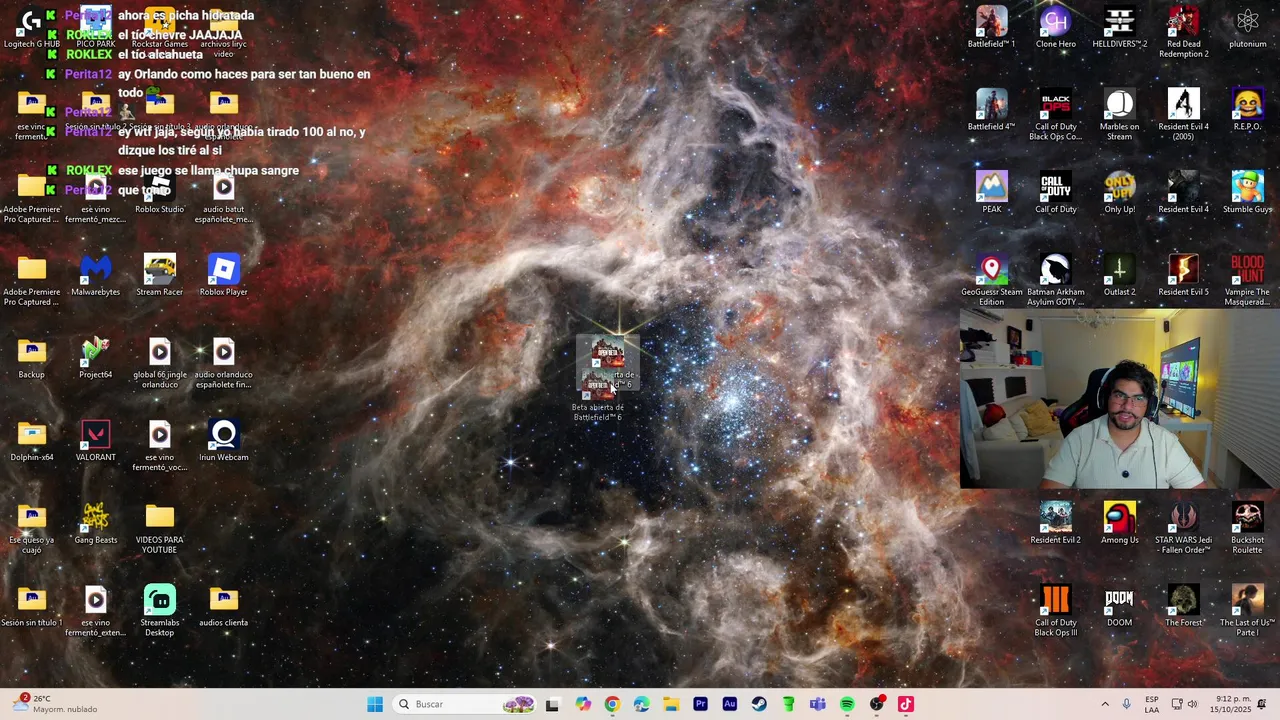Open the Battlefield 1 desktop shortcut
Viewport: 1280px width, 720px height.
click(991, 27)
